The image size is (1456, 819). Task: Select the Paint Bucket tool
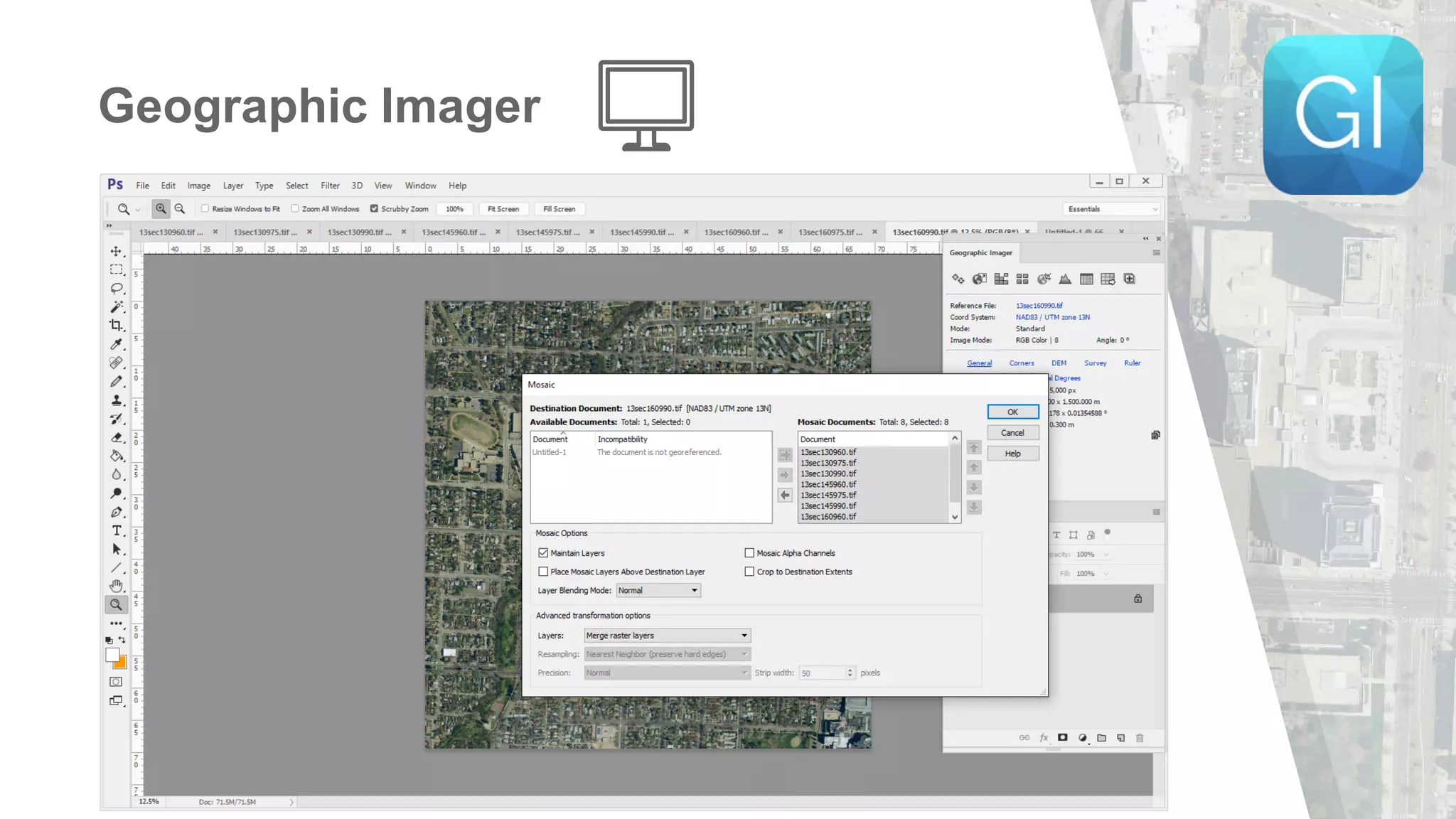pos(116,456)
